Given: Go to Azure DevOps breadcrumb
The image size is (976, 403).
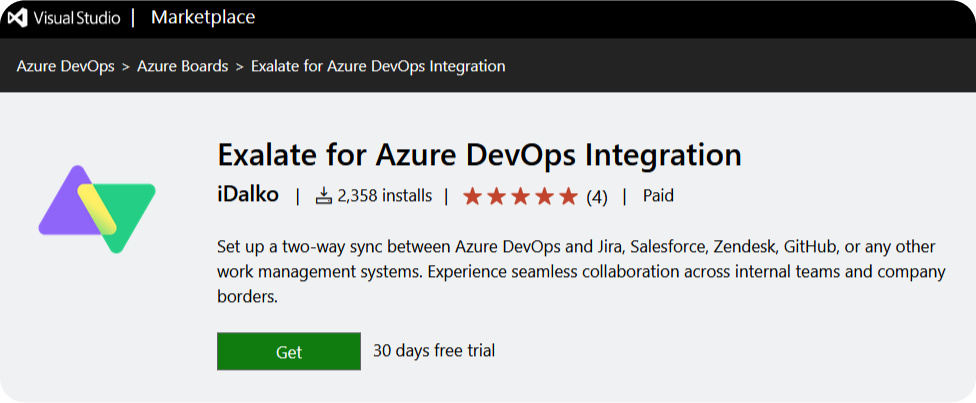Looking at the screenshot, I should click(x=65, y=66).
